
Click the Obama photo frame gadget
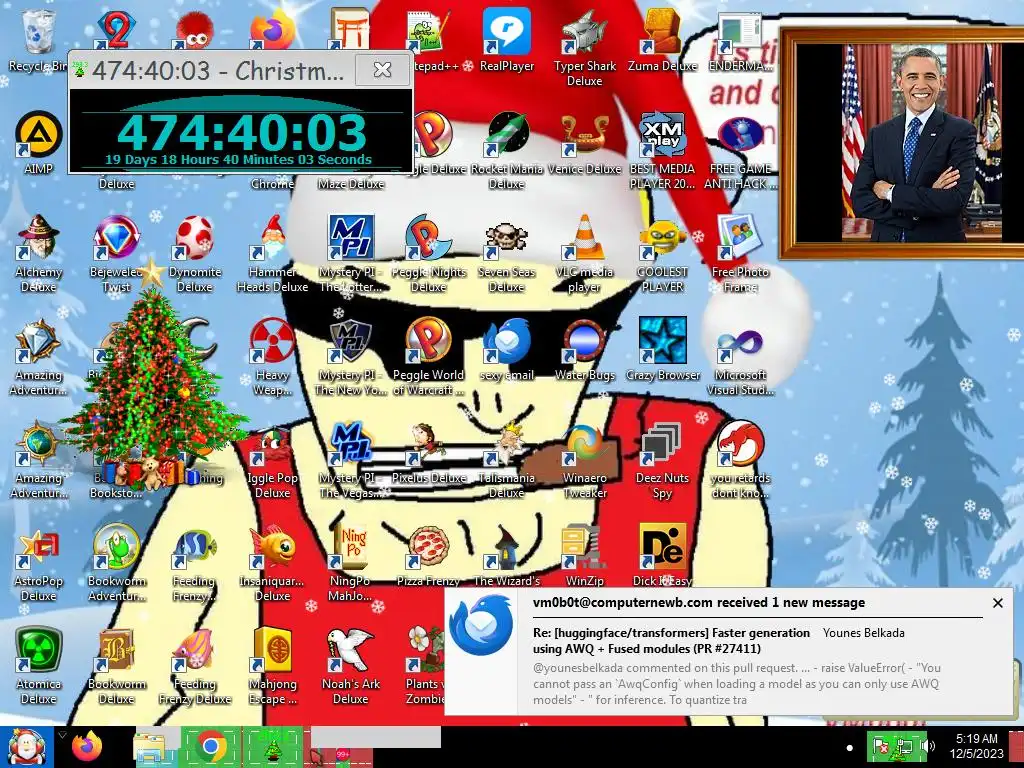pyautogui.click(x=902, y=144)
